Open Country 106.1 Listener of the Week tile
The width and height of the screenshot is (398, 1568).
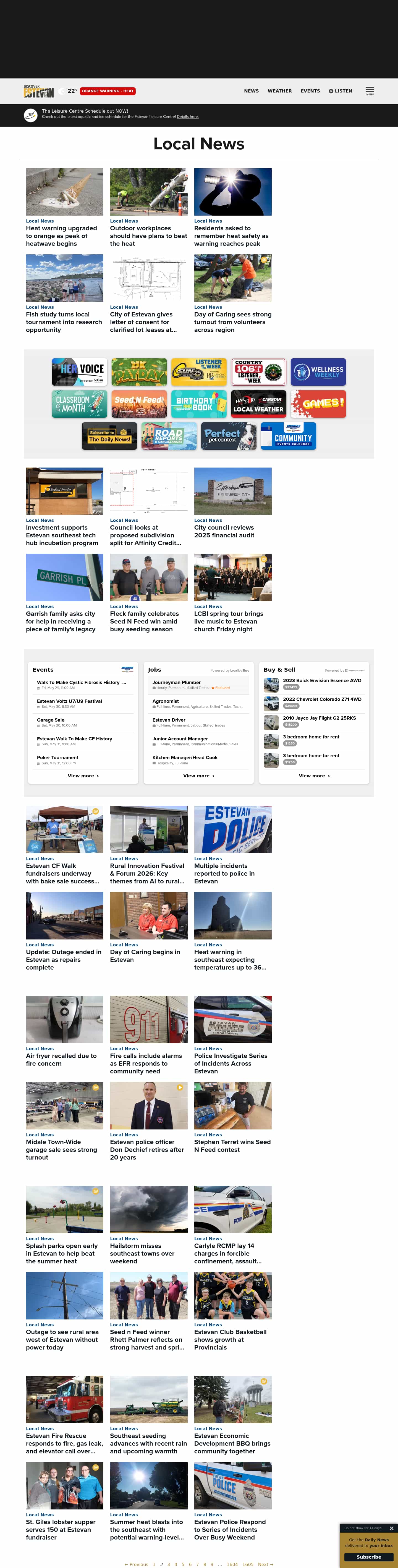[x=258, y=372]
